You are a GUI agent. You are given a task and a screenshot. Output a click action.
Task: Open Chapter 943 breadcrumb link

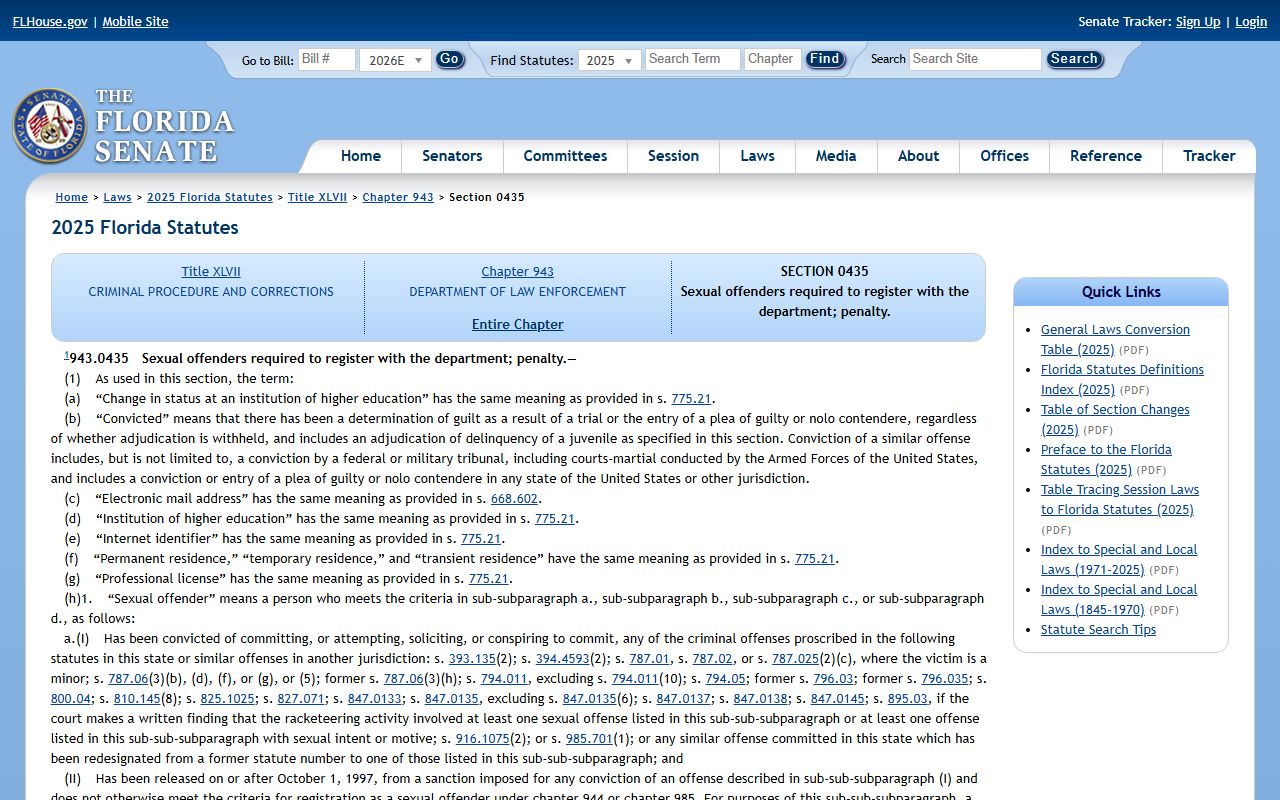398,197
